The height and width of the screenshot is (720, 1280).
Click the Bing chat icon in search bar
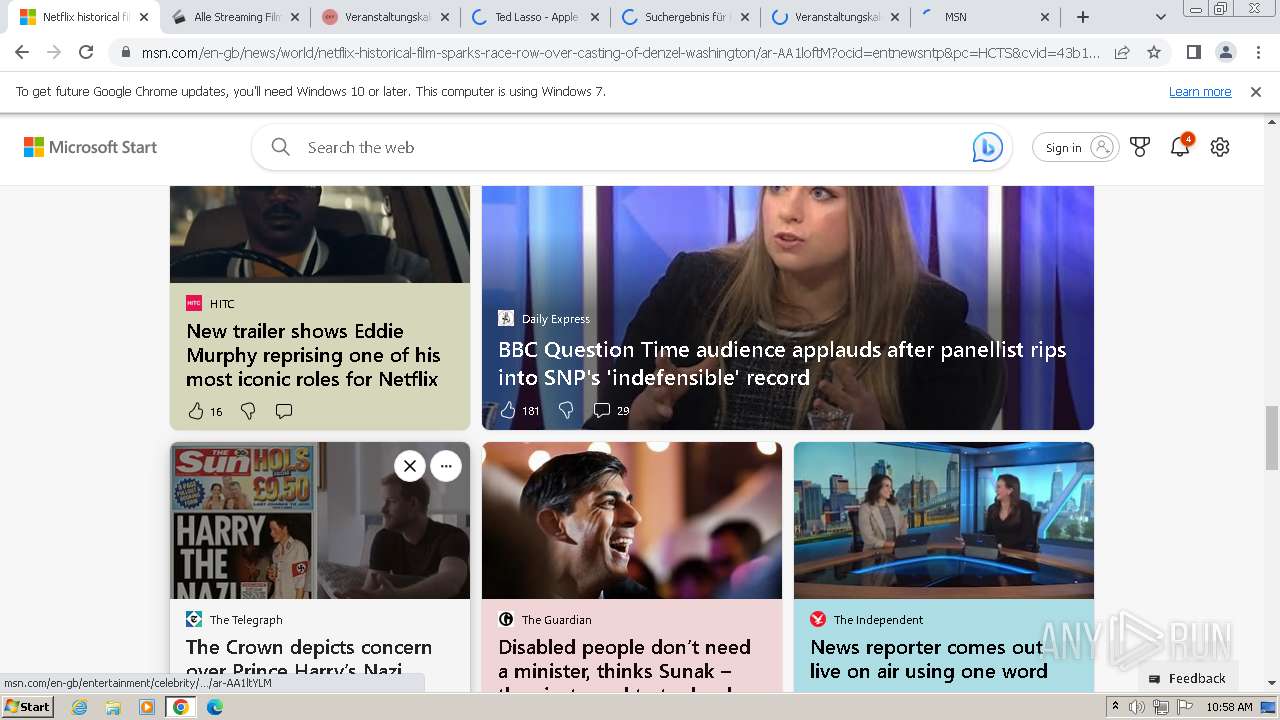(x=987, y=147)
